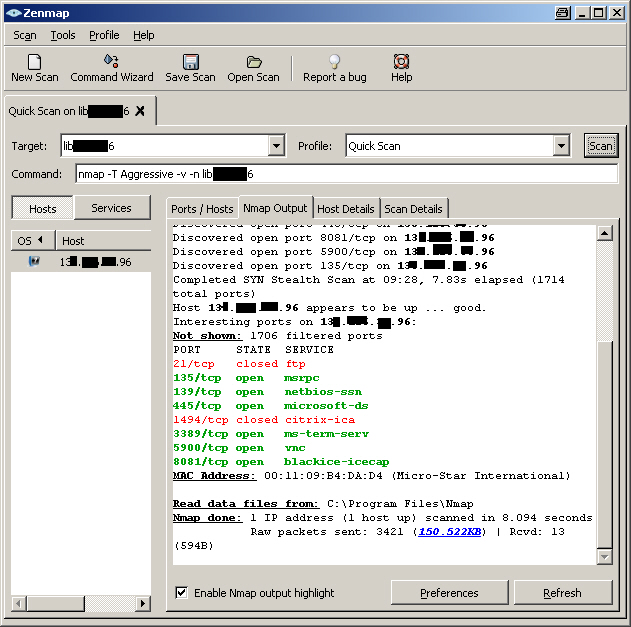Open the Tools menu
Image resolution: width=631 pixels, height=627 pixels.
(x=63, y=35)
